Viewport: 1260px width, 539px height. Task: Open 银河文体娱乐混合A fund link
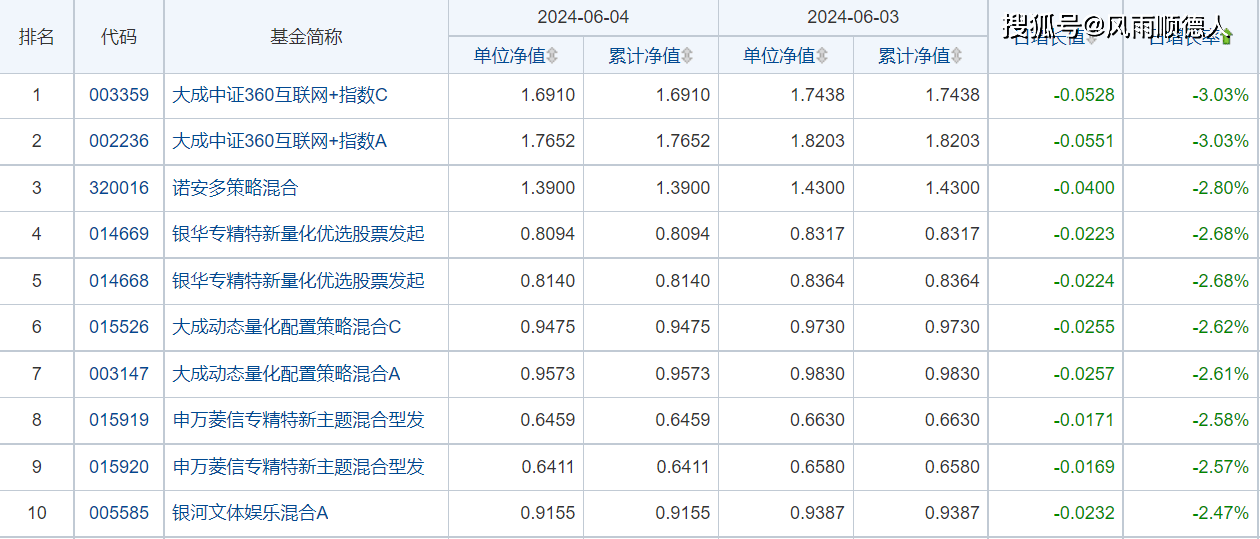pos(250,513)
